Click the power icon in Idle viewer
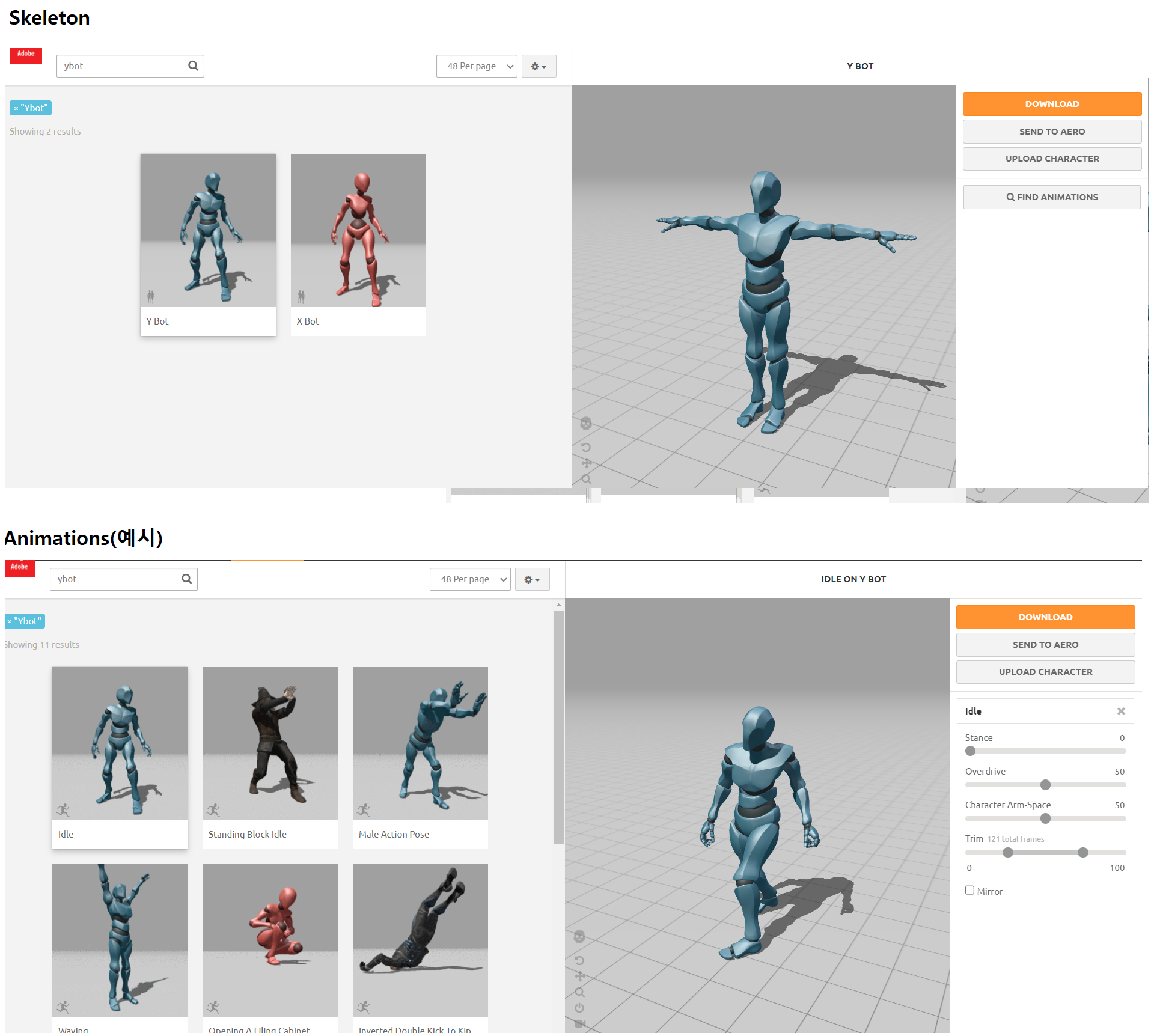1154x1036 pixels. point(579,1008)
